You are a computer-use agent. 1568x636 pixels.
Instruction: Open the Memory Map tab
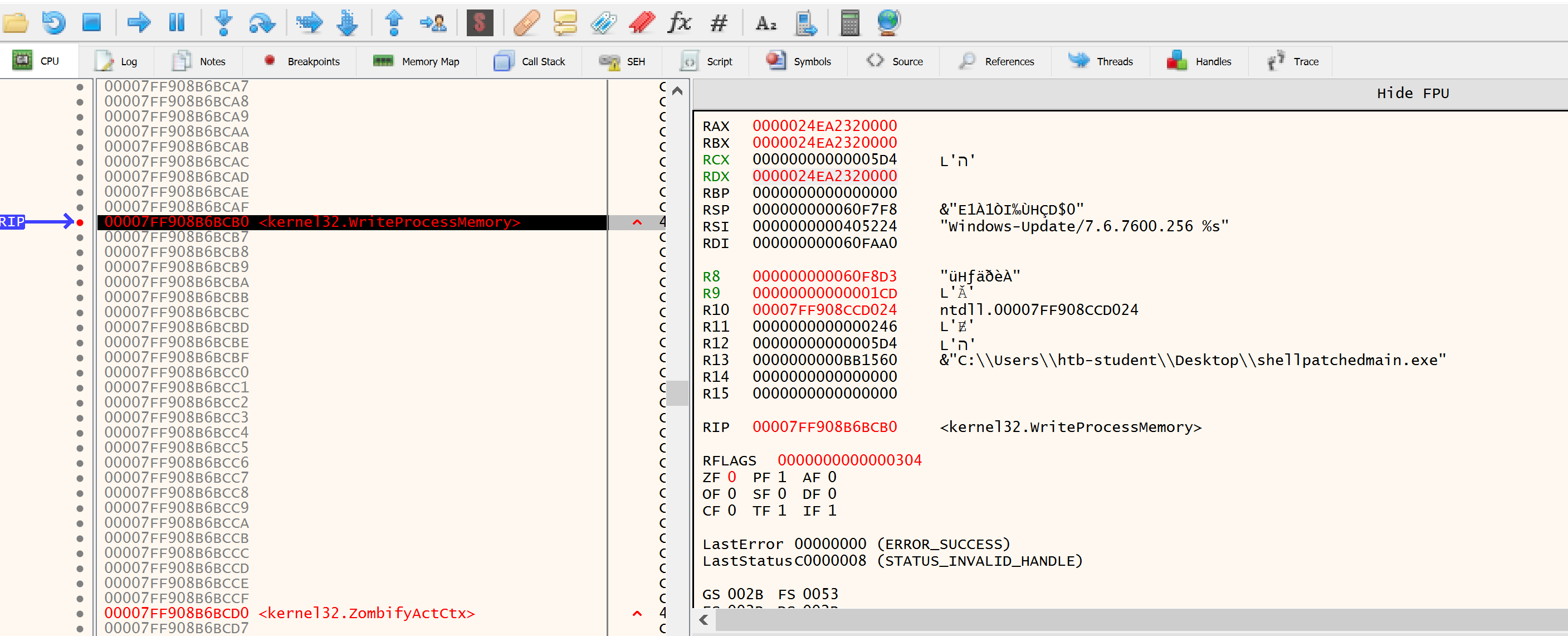[x=416, y=61]
